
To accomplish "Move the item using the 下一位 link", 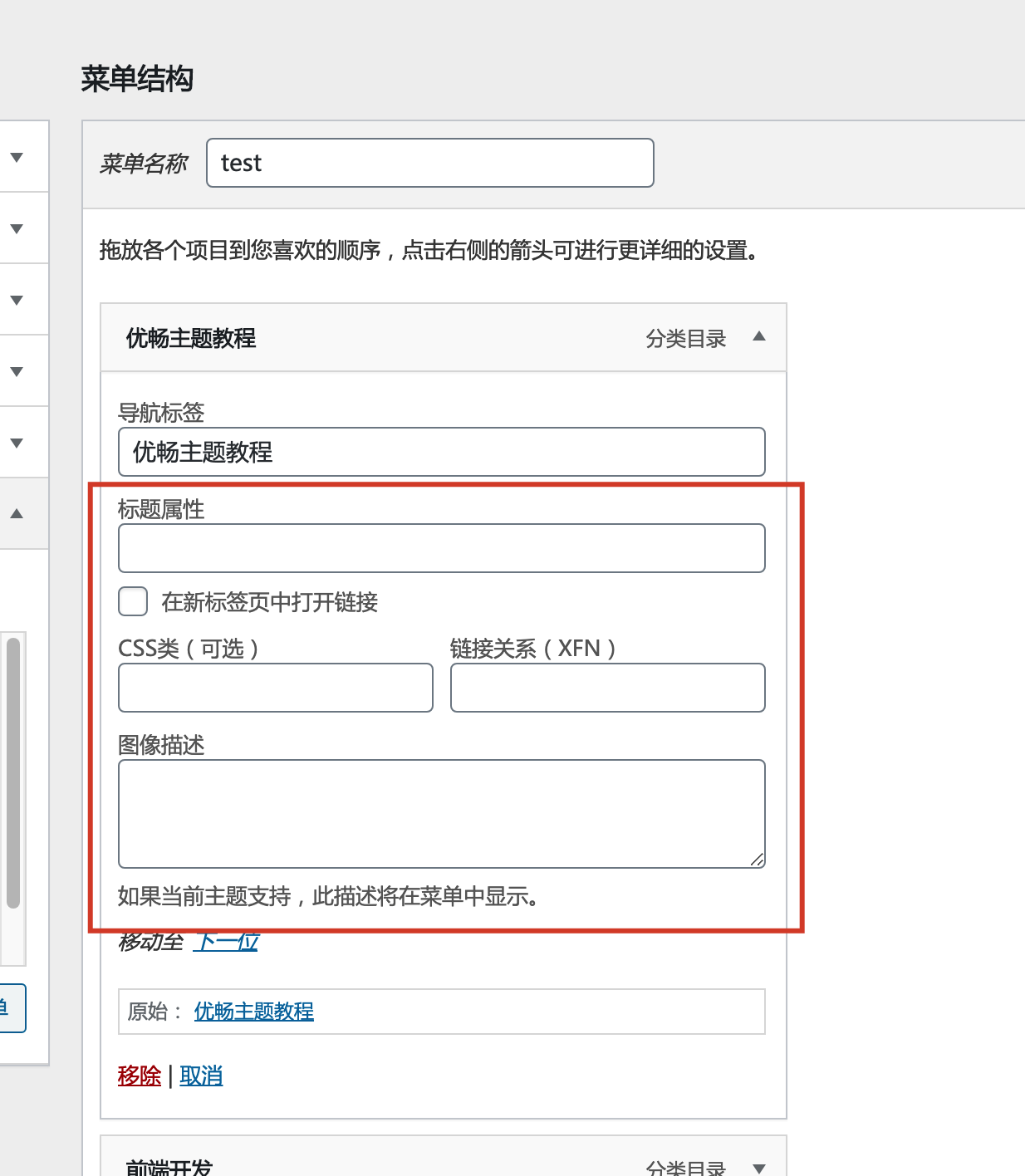I will point(226,942).
